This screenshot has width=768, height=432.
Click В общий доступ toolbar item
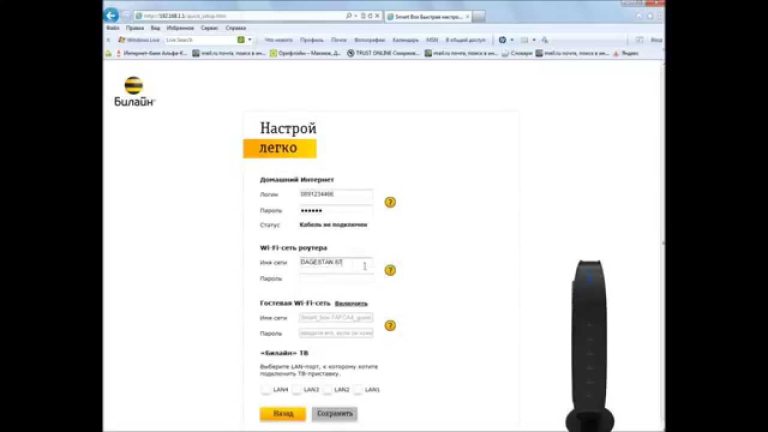465,40
